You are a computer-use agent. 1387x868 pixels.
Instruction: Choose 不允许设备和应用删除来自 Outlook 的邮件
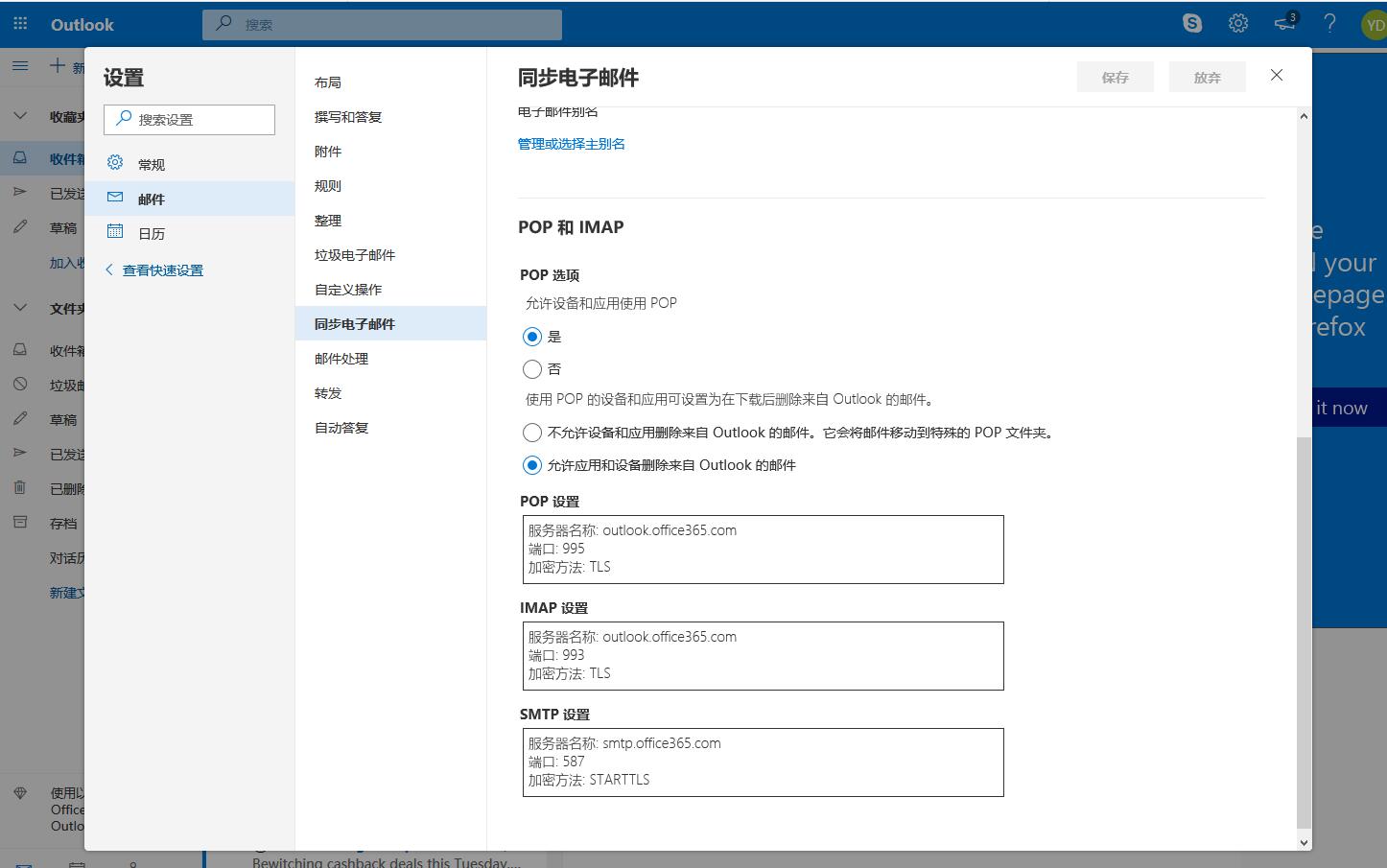click(x=532, y=433)
